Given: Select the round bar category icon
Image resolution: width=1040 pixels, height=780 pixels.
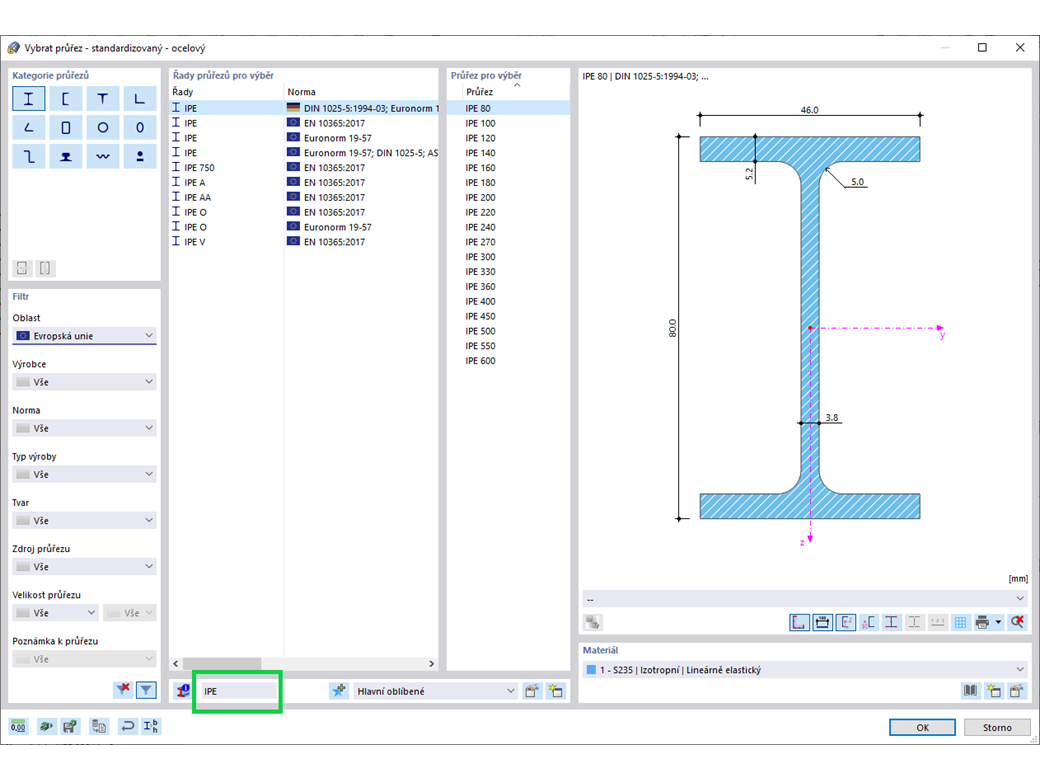Looking at the screenshot, I should coord(139,157).
